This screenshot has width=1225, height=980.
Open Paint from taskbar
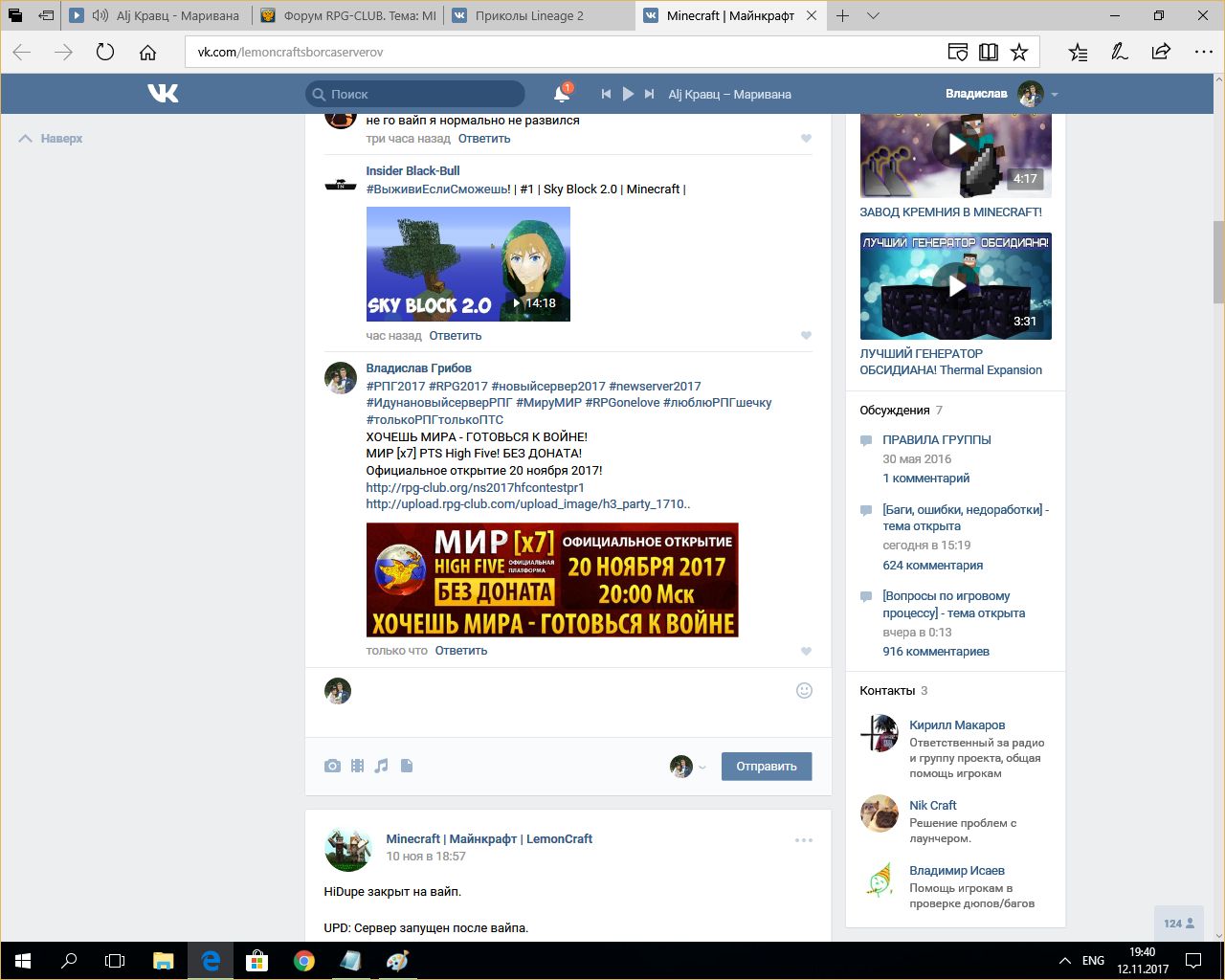pyautogui.click(x=397, y=960)
